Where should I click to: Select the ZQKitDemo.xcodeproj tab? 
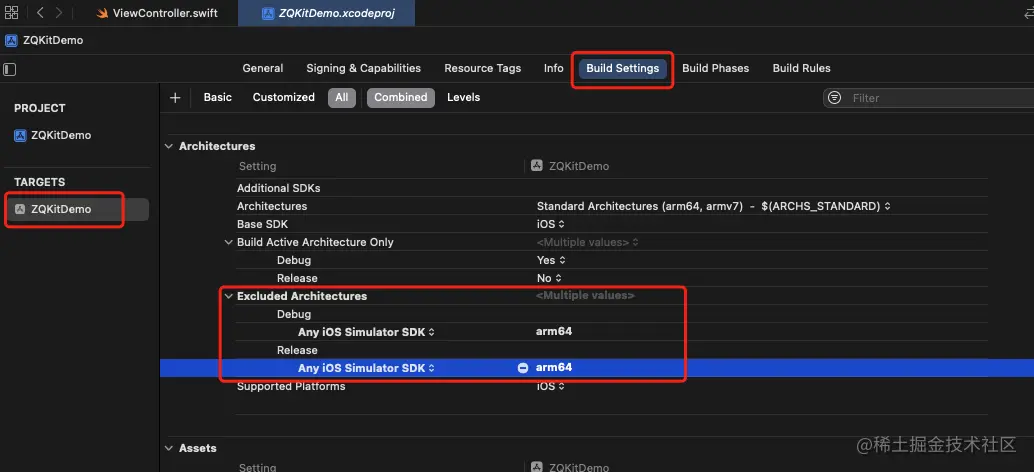(x=328, y=13)
